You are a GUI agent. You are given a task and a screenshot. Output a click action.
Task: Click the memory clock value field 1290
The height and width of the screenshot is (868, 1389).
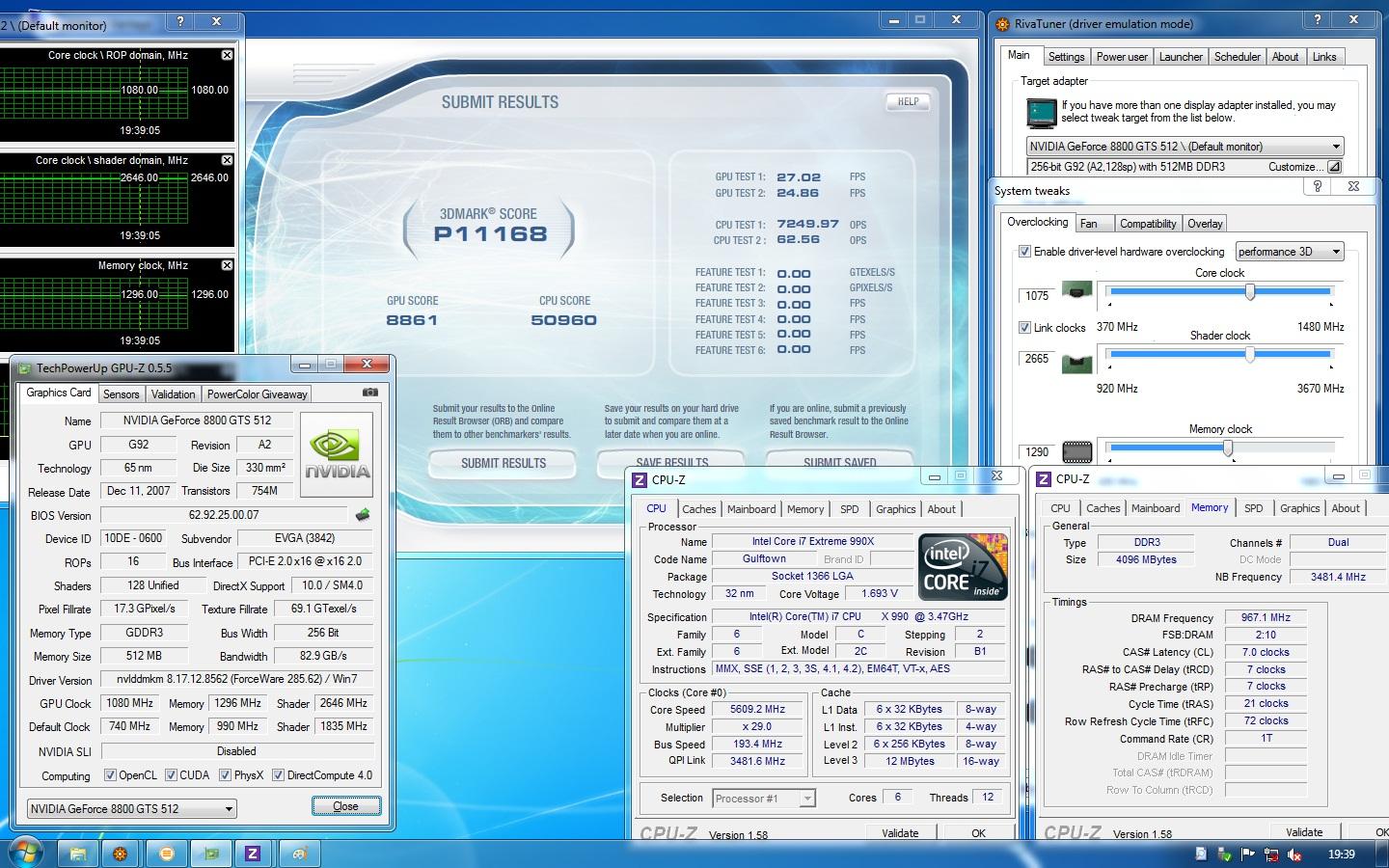pyautogui.click(x=1037, y=451)
